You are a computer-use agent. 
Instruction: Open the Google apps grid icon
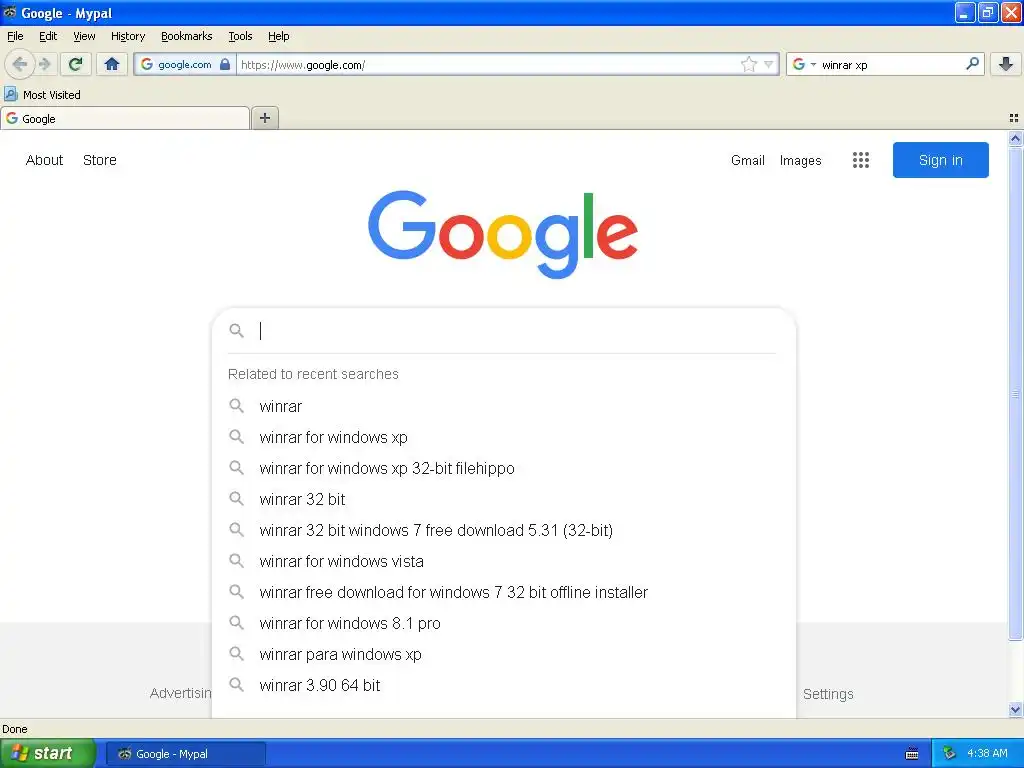861,160
